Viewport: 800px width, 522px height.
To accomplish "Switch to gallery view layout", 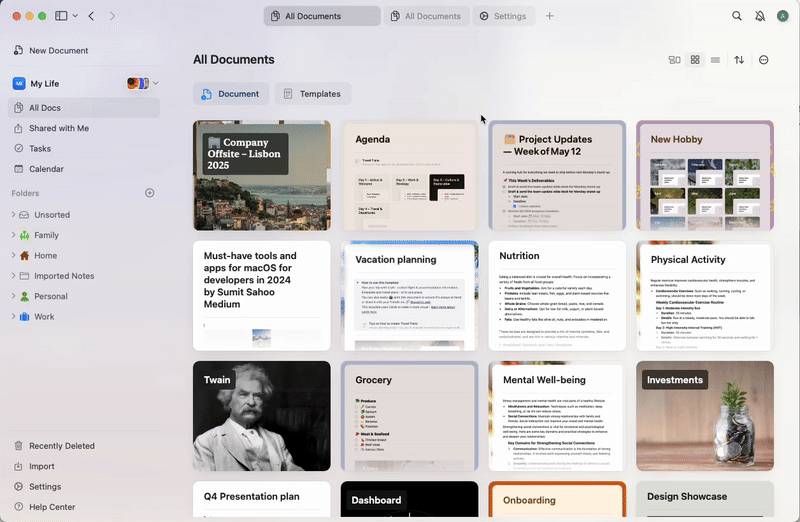I will coord(674,60).
